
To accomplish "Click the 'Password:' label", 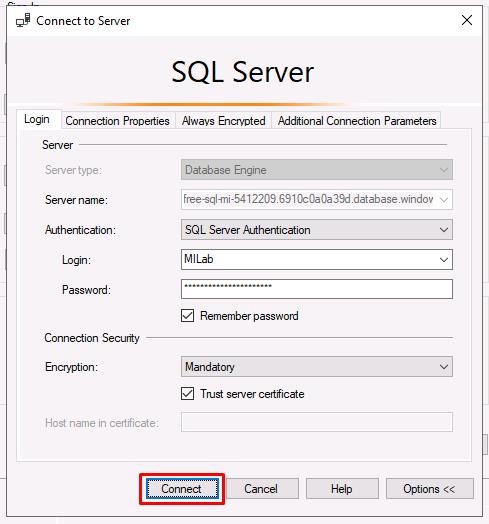I will pyautogui.click(x=86, y=290).
